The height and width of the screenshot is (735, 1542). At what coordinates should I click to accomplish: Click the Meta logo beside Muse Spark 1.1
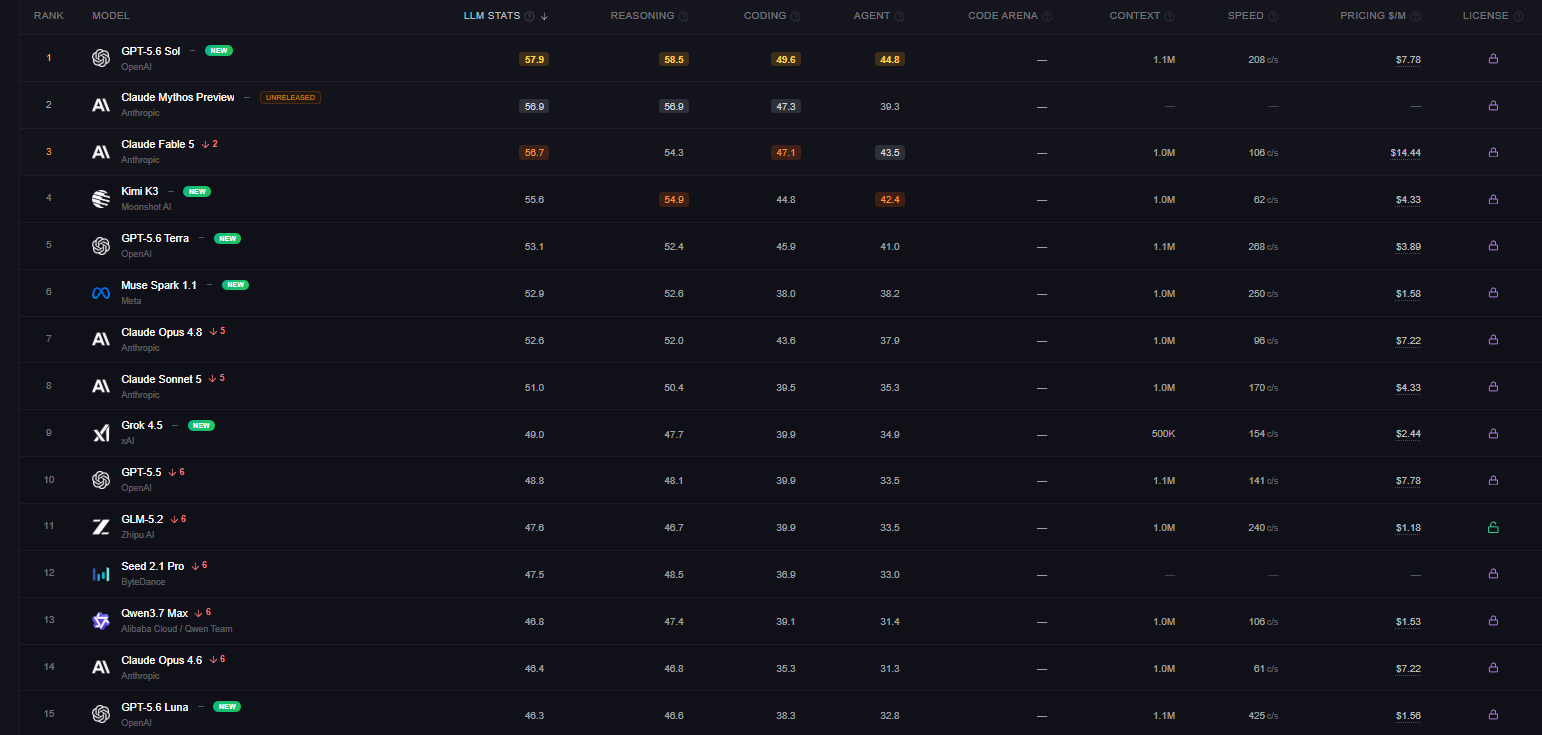point(101,293)
